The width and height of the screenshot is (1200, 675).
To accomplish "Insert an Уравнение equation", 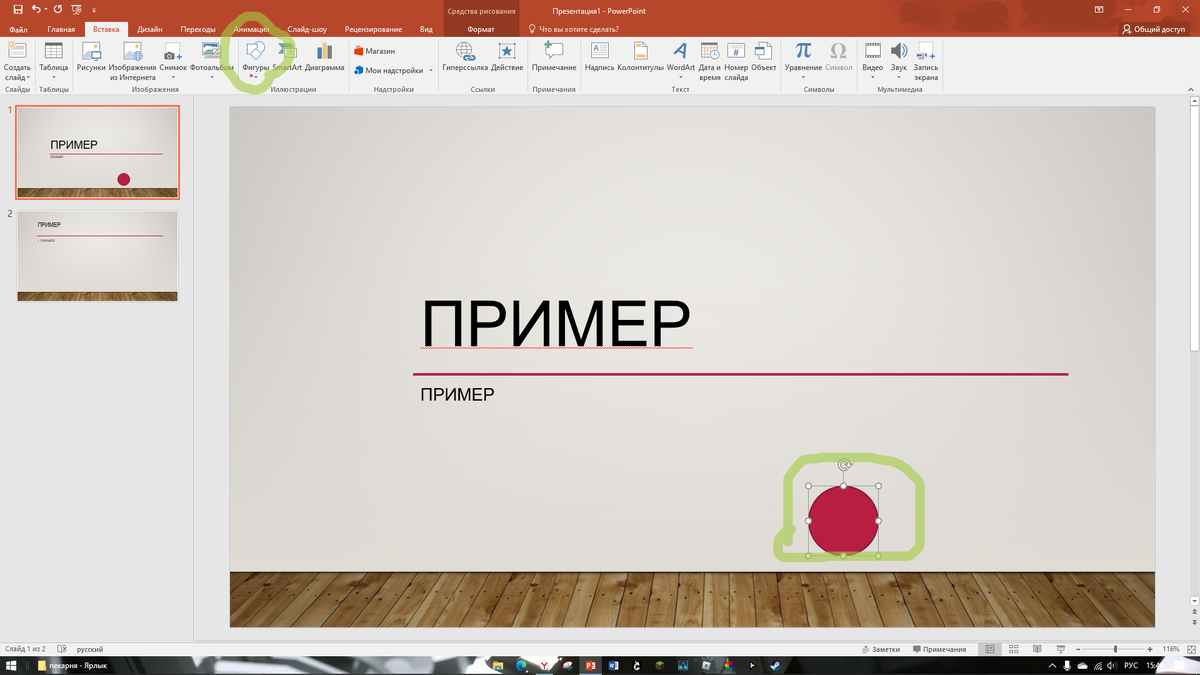I will (x=803, y=61).
